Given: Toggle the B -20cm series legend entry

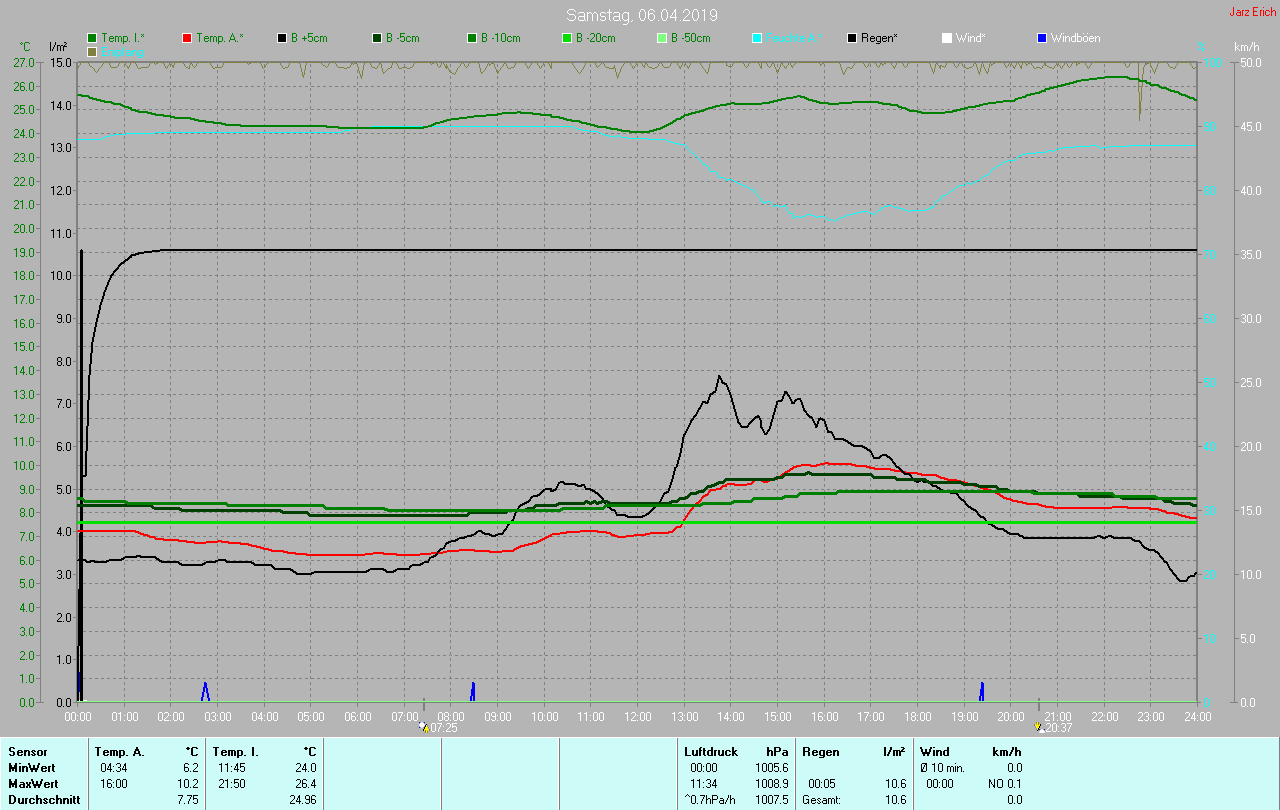Looking at the screenshot, I should click(x=595, y=38).
